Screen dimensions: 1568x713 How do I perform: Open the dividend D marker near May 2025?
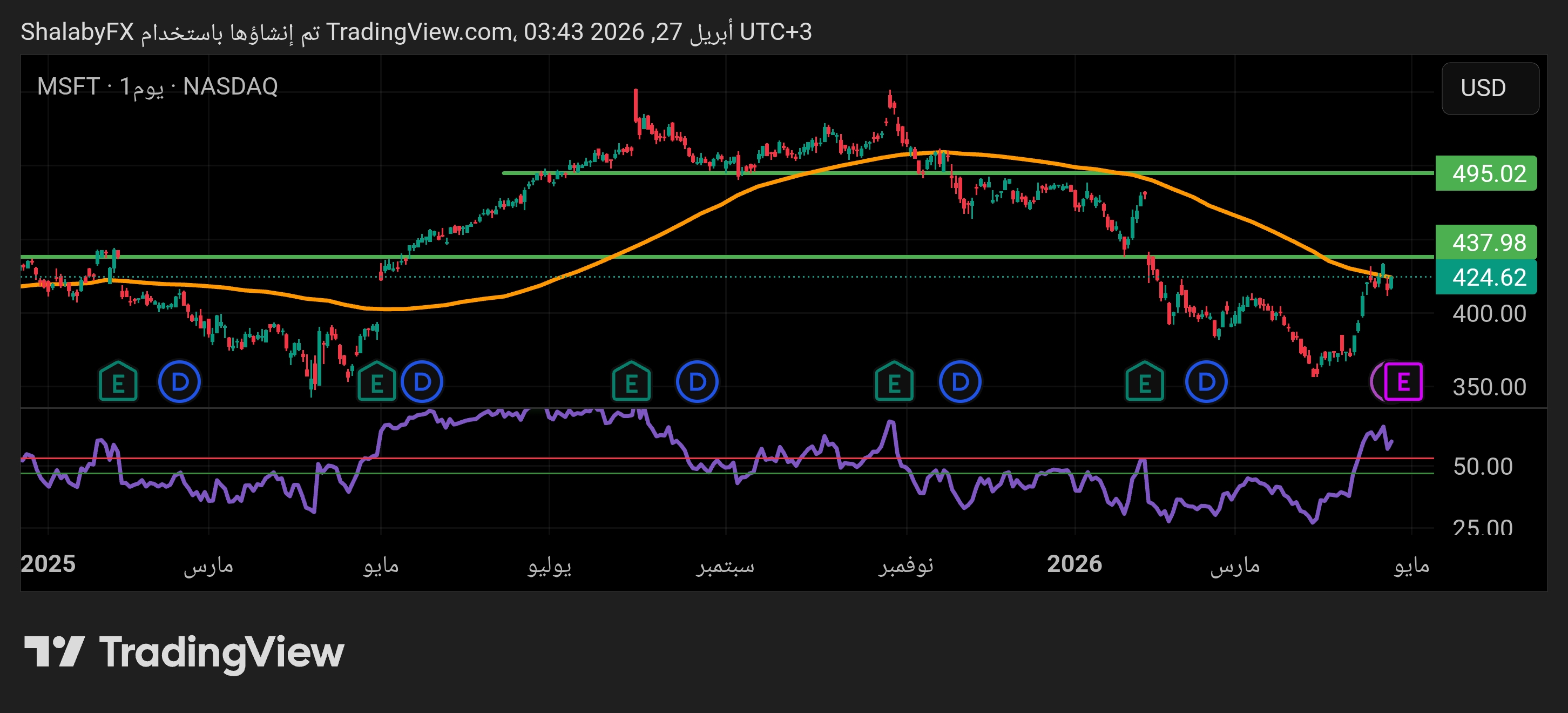point(422,382)
